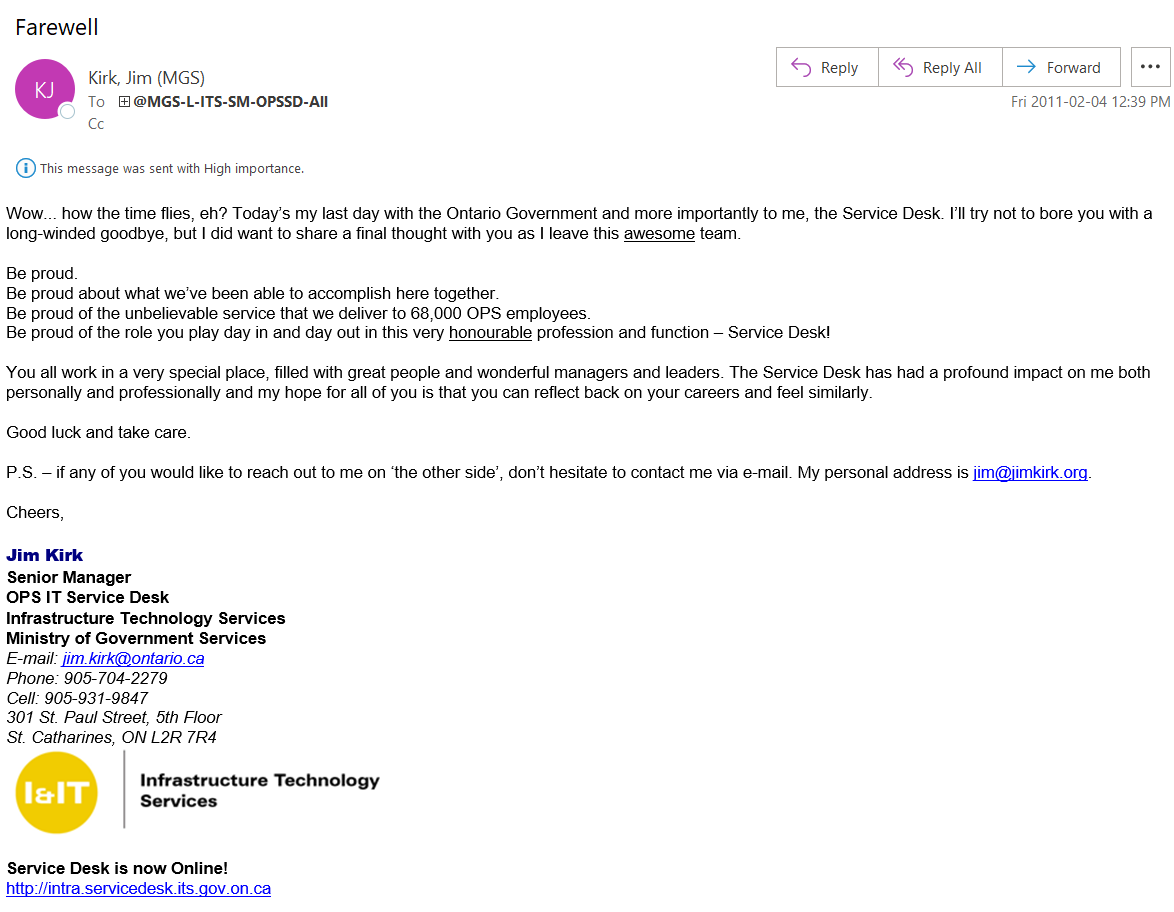
Task: Click the high importance info icon
Action: 25,168
